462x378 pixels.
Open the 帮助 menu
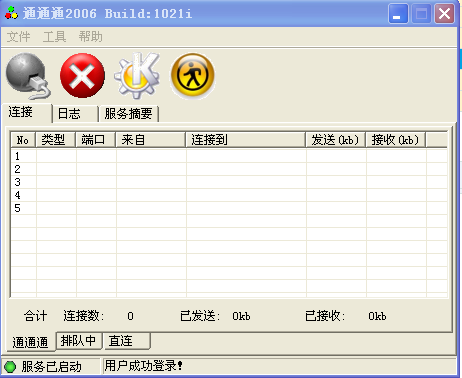90,36
